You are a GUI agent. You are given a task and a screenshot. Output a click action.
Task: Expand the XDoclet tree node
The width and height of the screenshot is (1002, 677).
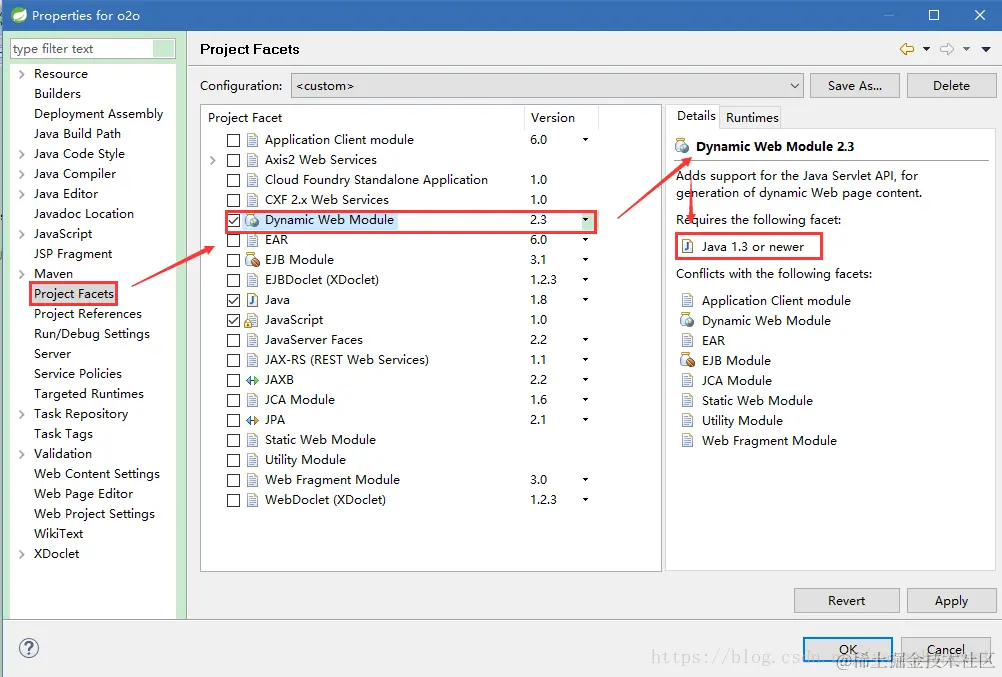coord(22,554)
